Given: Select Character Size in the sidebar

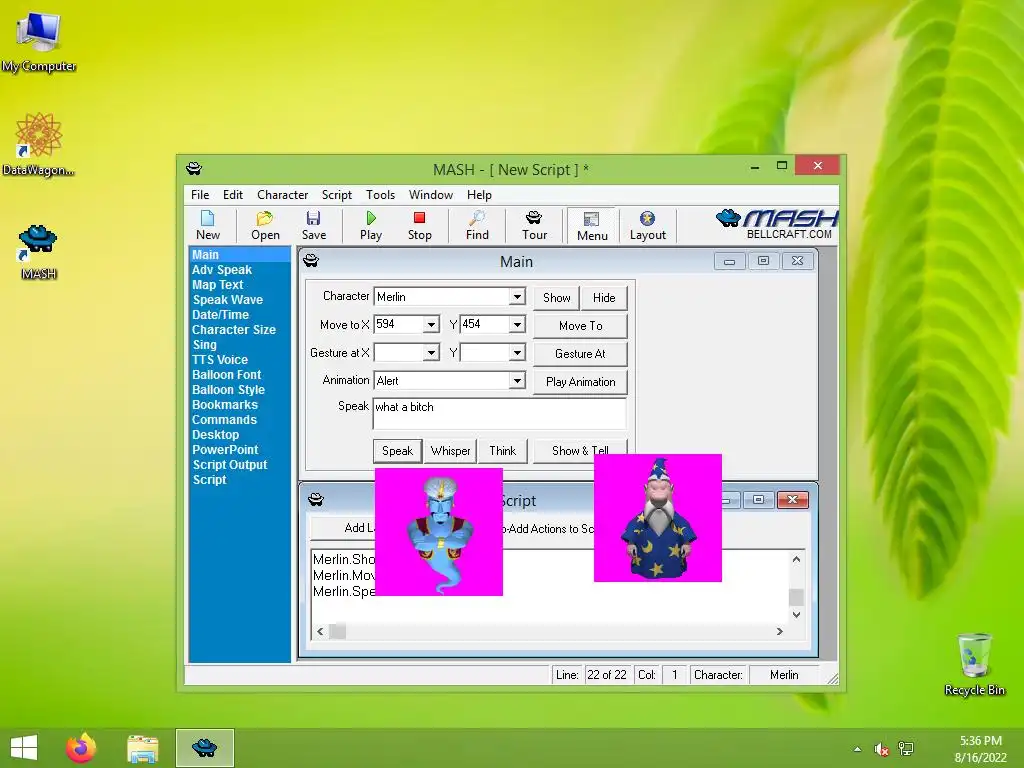Looking at the screenshot, I should click(x=234, y=330).
